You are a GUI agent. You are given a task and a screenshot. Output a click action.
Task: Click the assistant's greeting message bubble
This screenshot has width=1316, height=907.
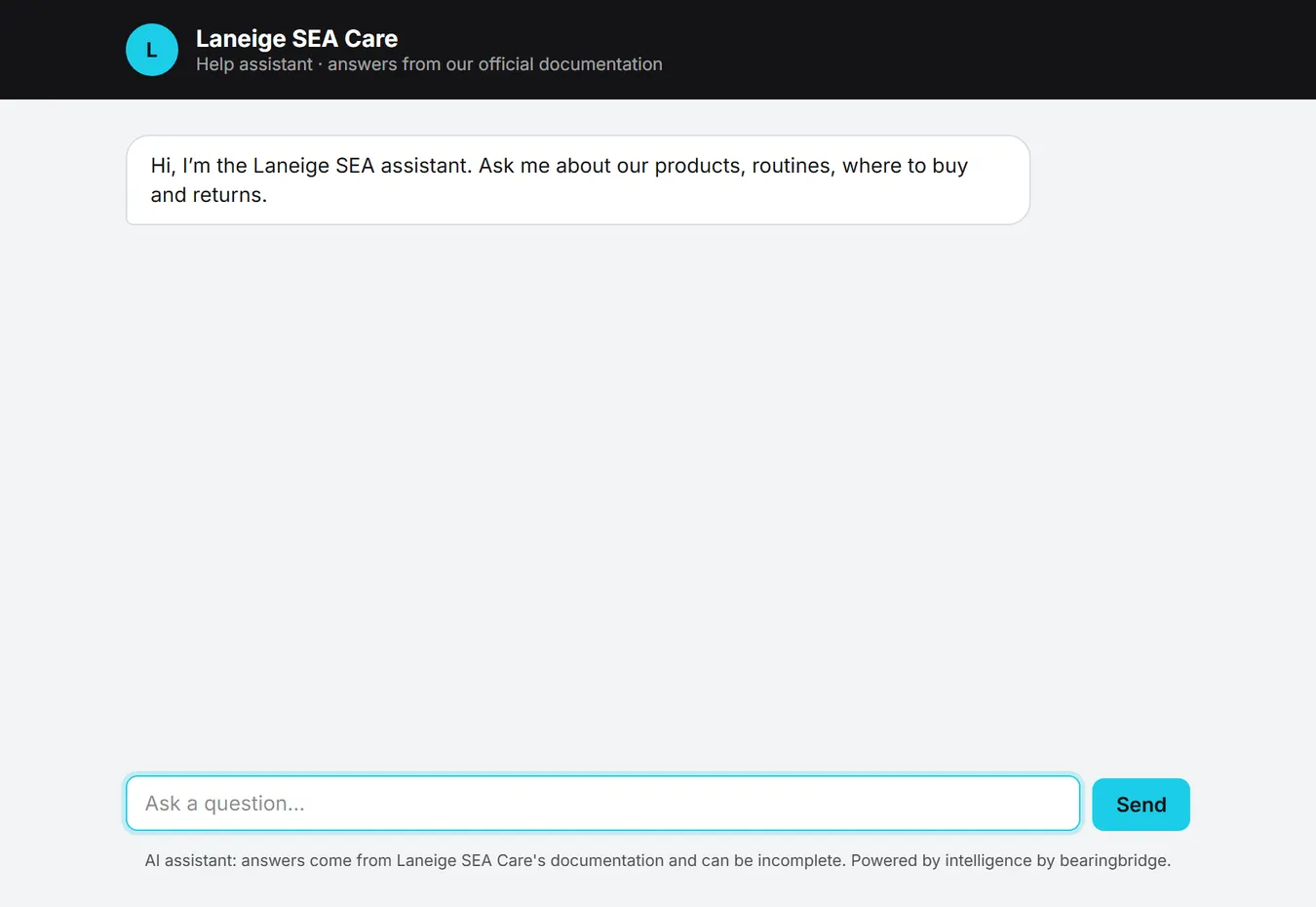[578, 179]
